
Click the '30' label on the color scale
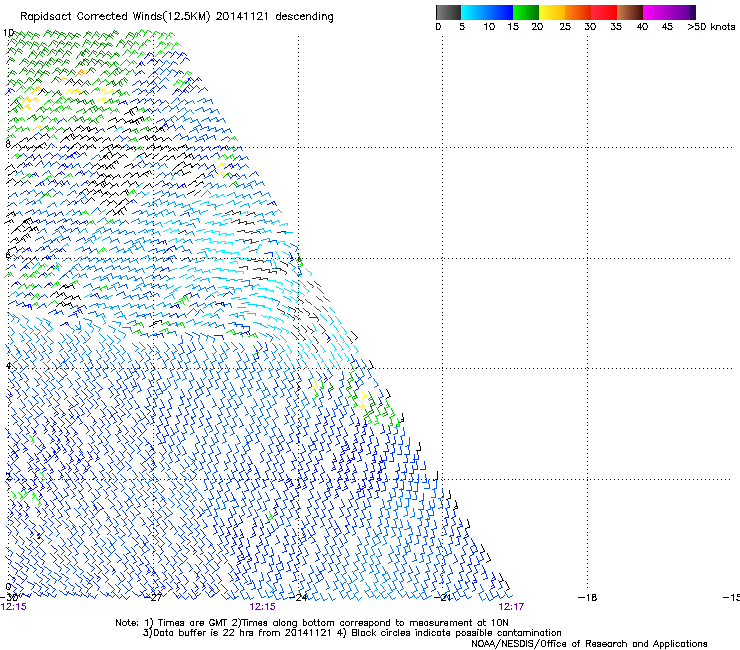coord(590,27)
